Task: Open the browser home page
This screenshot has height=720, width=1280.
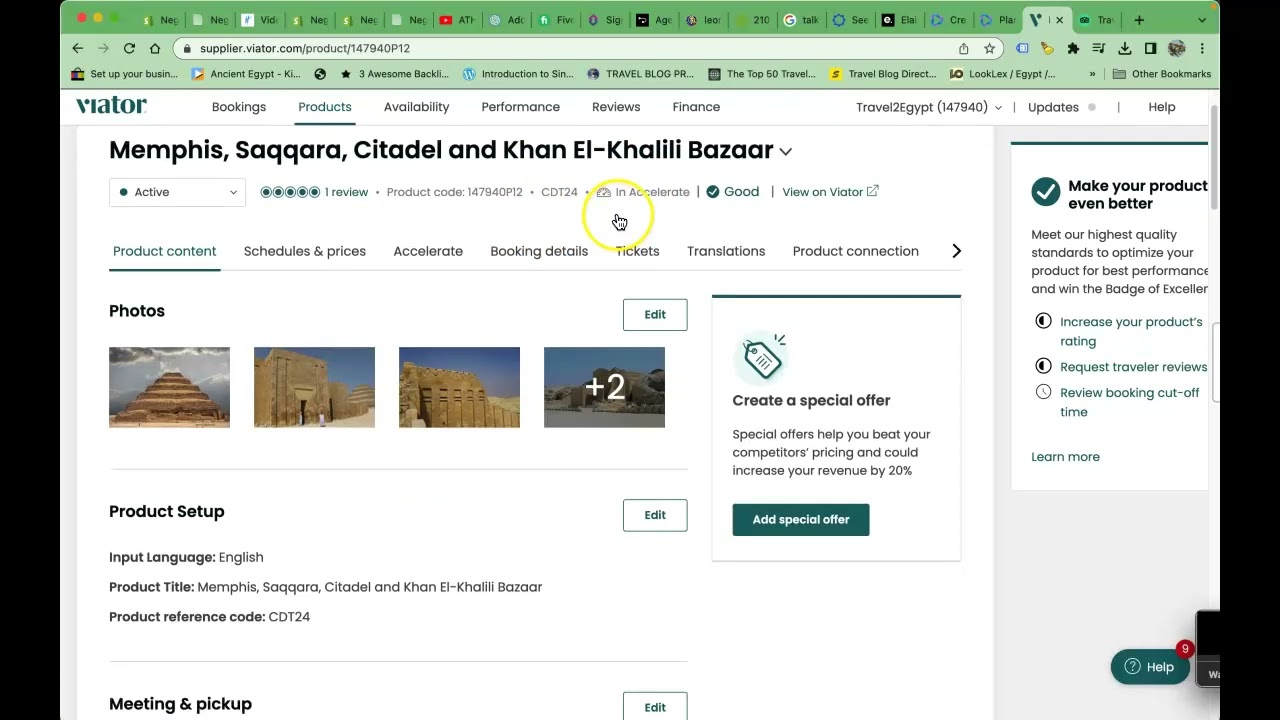Action: 155,48
